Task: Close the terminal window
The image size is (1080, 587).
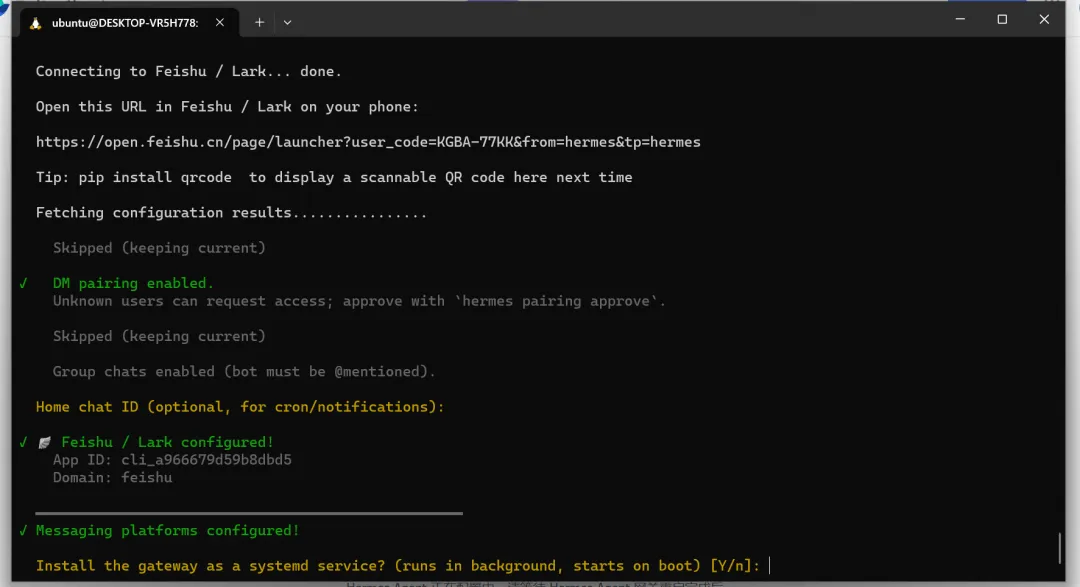Action: [1044, 19]
